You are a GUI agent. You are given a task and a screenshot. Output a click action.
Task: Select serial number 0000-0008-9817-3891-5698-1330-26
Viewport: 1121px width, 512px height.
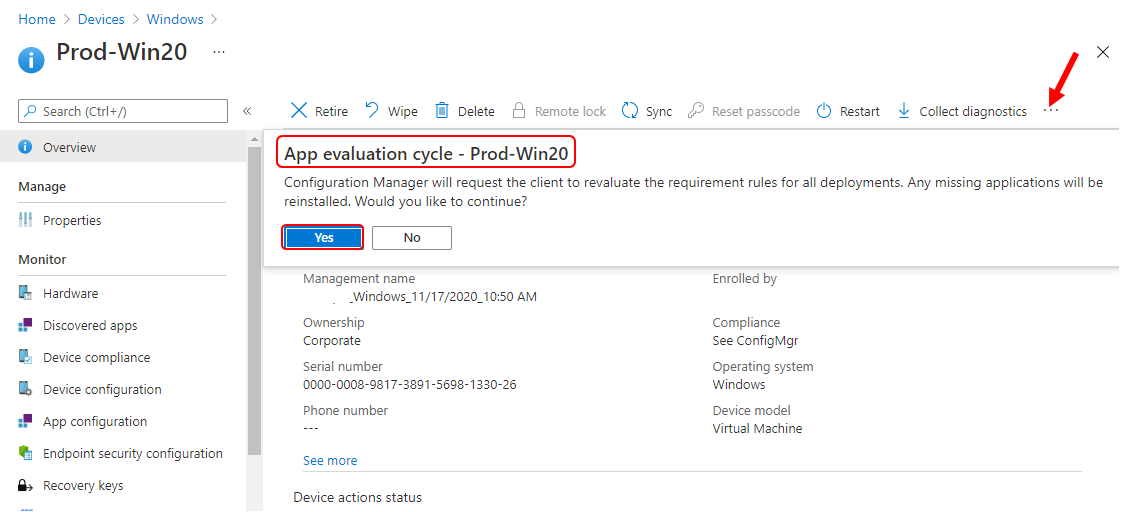coord(410,385)
